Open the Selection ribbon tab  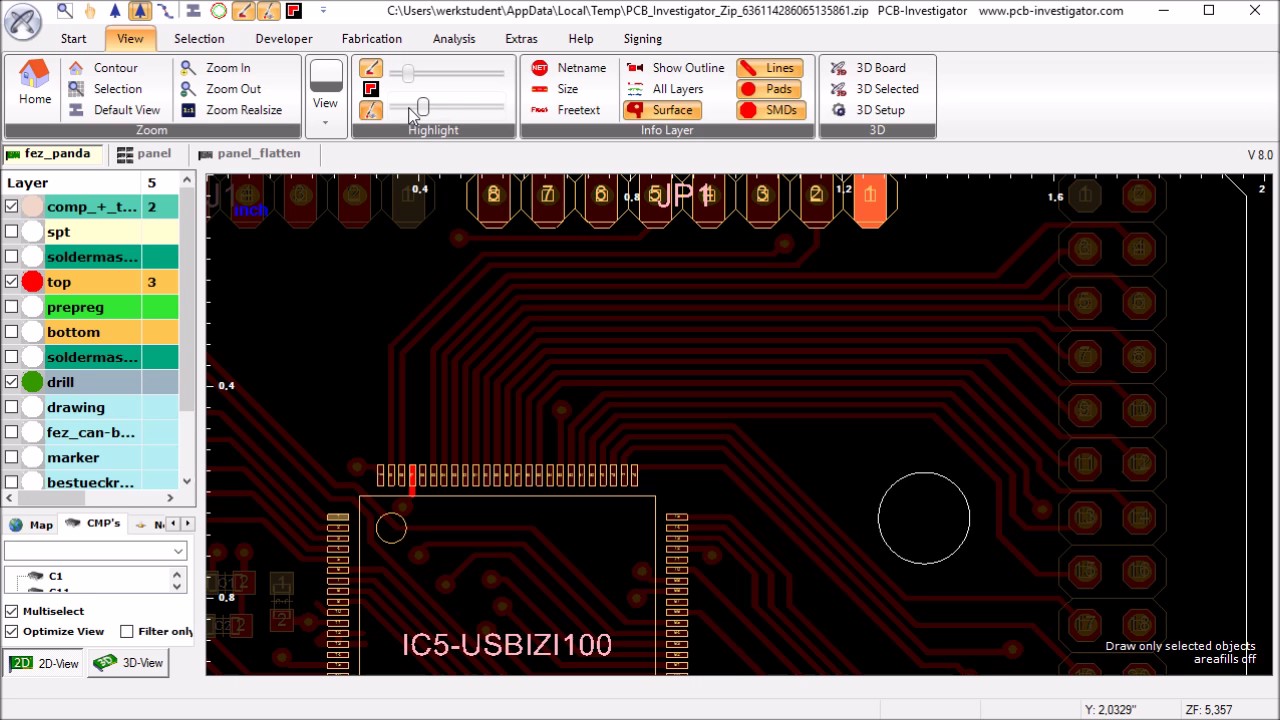point(199,39)
